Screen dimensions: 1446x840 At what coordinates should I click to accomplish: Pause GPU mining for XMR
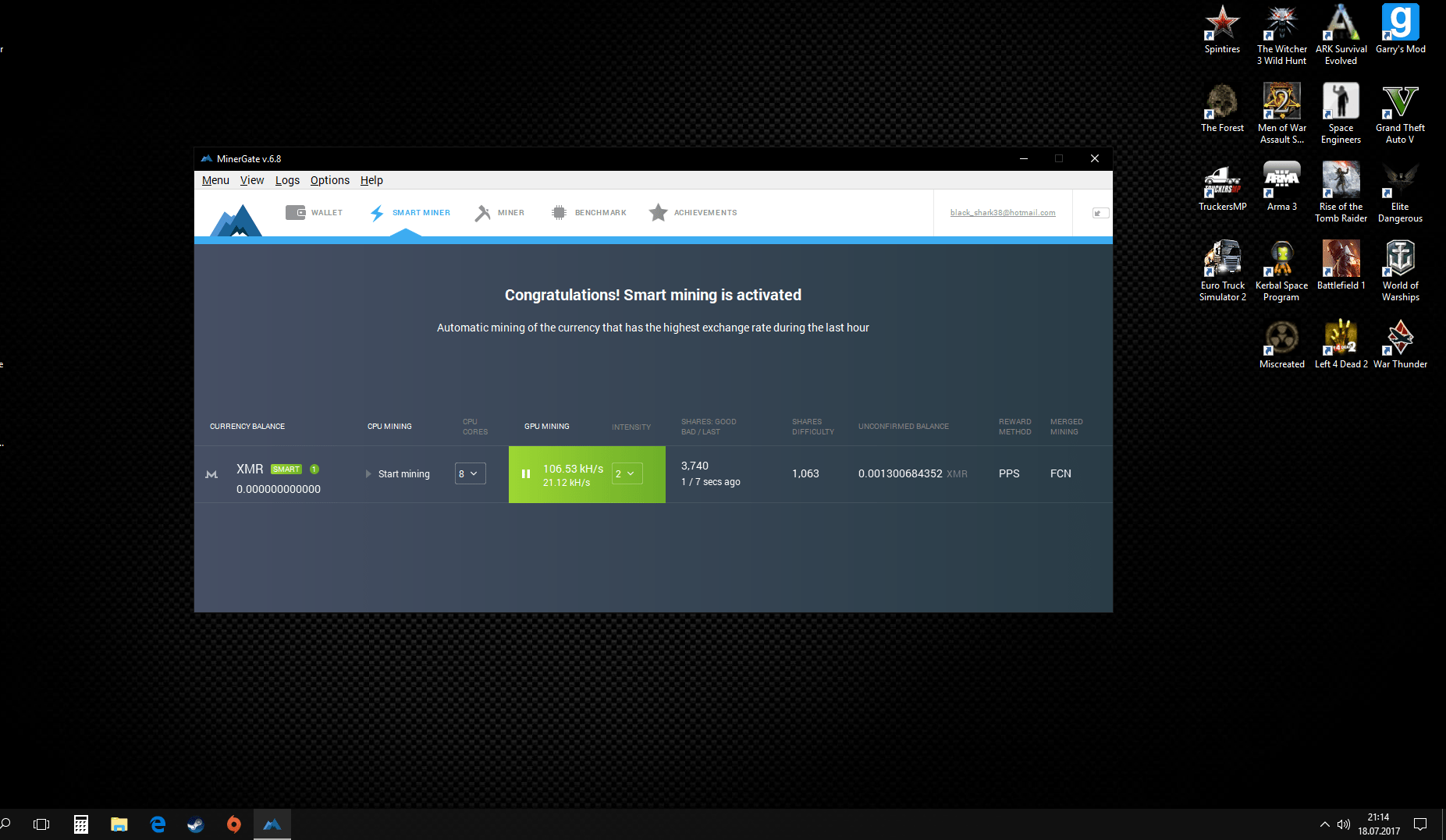pos(526,473)
